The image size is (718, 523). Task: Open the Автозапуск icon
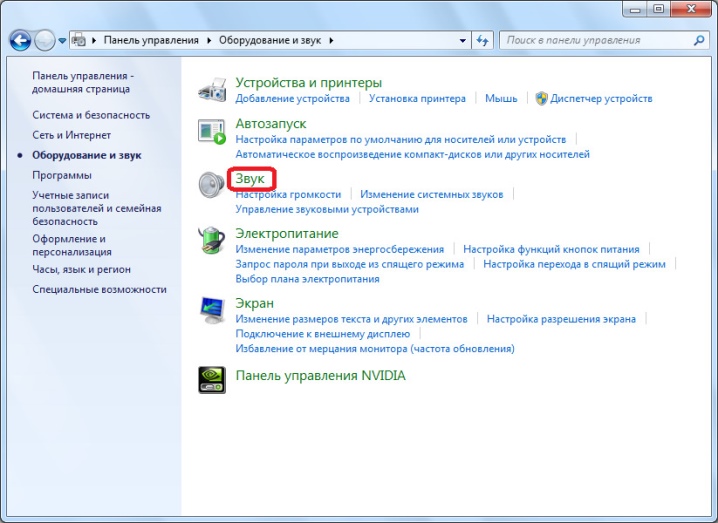212,131
